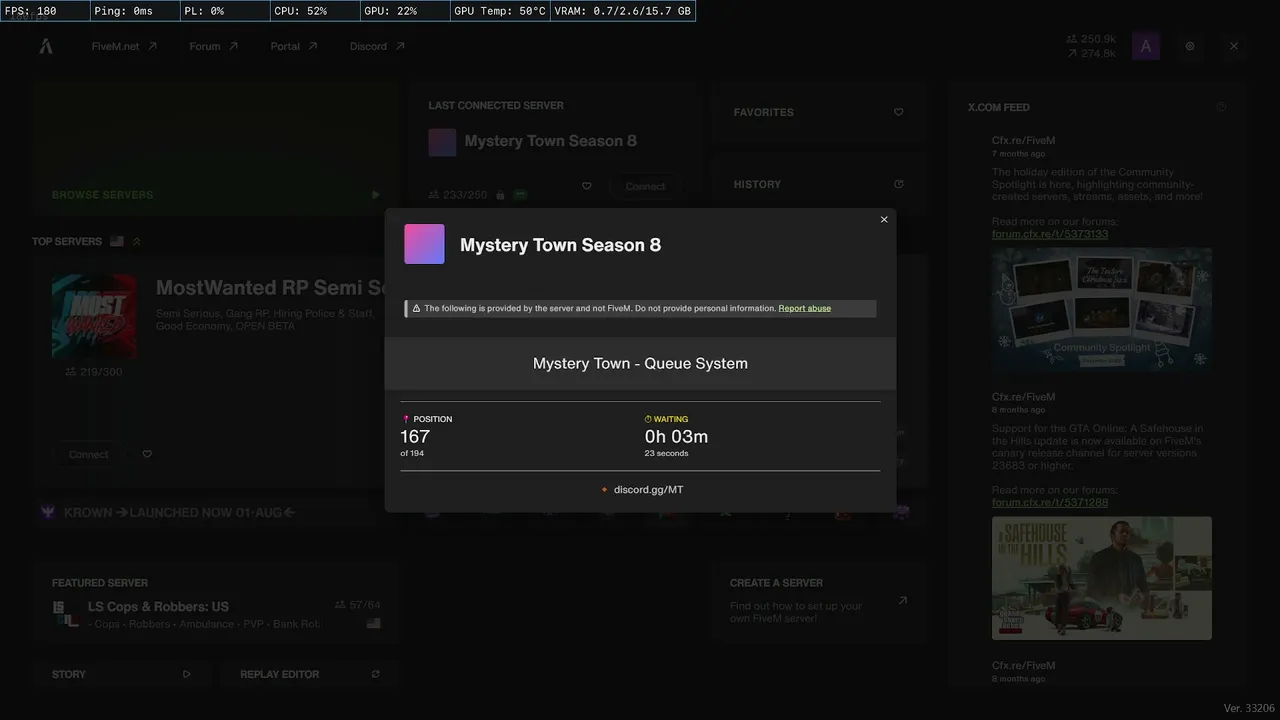Open the Favorites panel
1280x720 pixels.
818,112
